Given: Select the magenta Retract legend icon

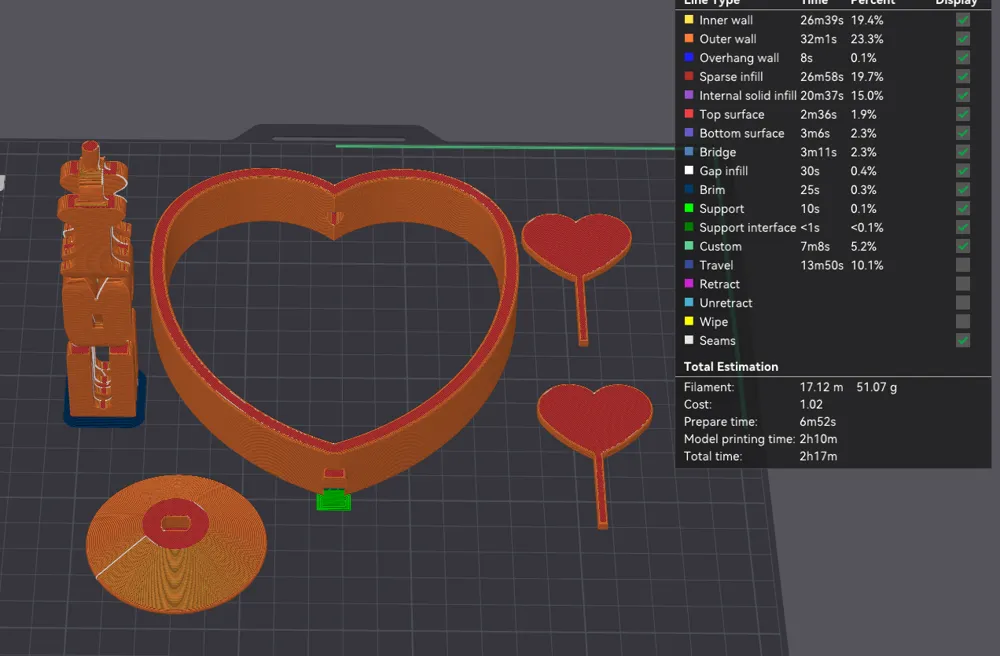Looking at the screenshot, I should (689, 284).
